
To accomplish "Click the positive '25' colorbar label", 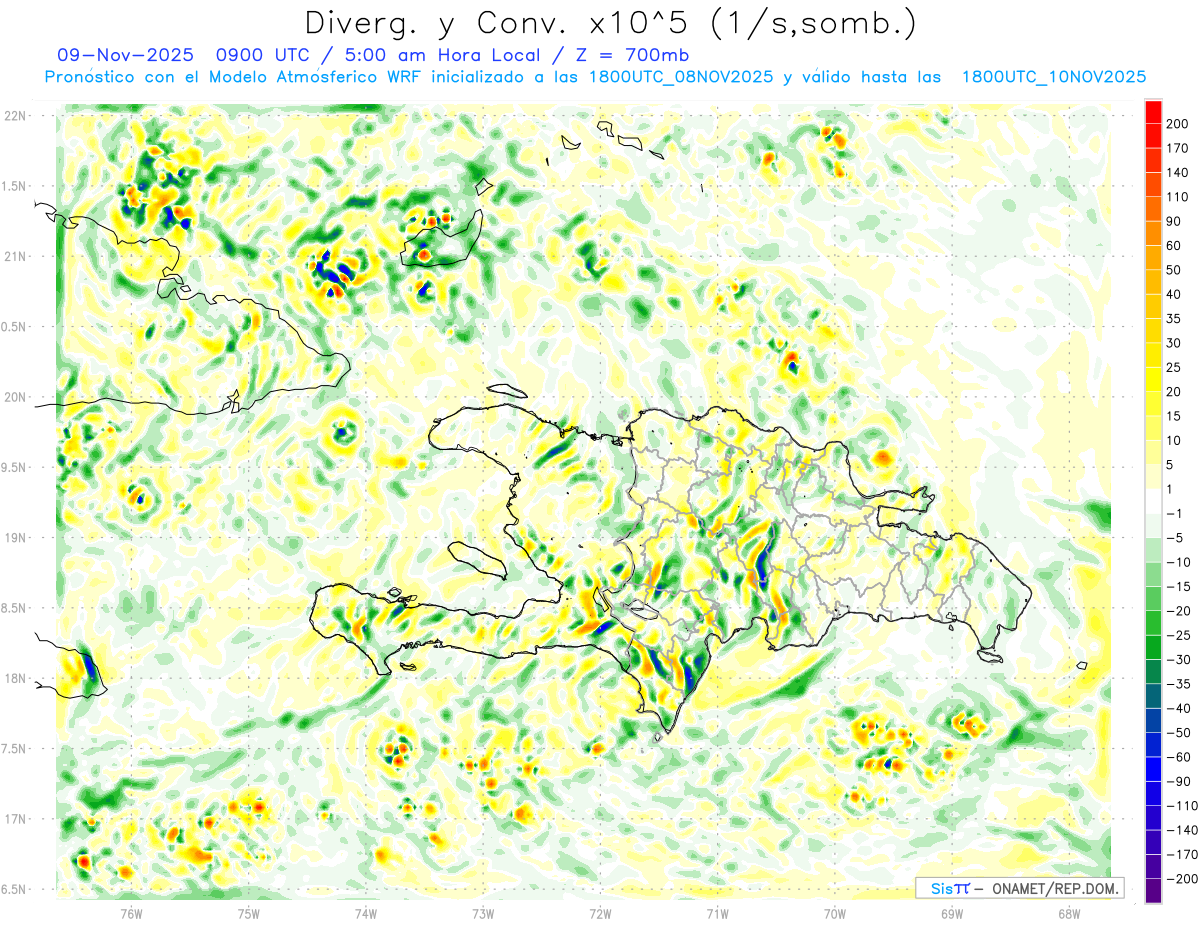I will 1174,367.
